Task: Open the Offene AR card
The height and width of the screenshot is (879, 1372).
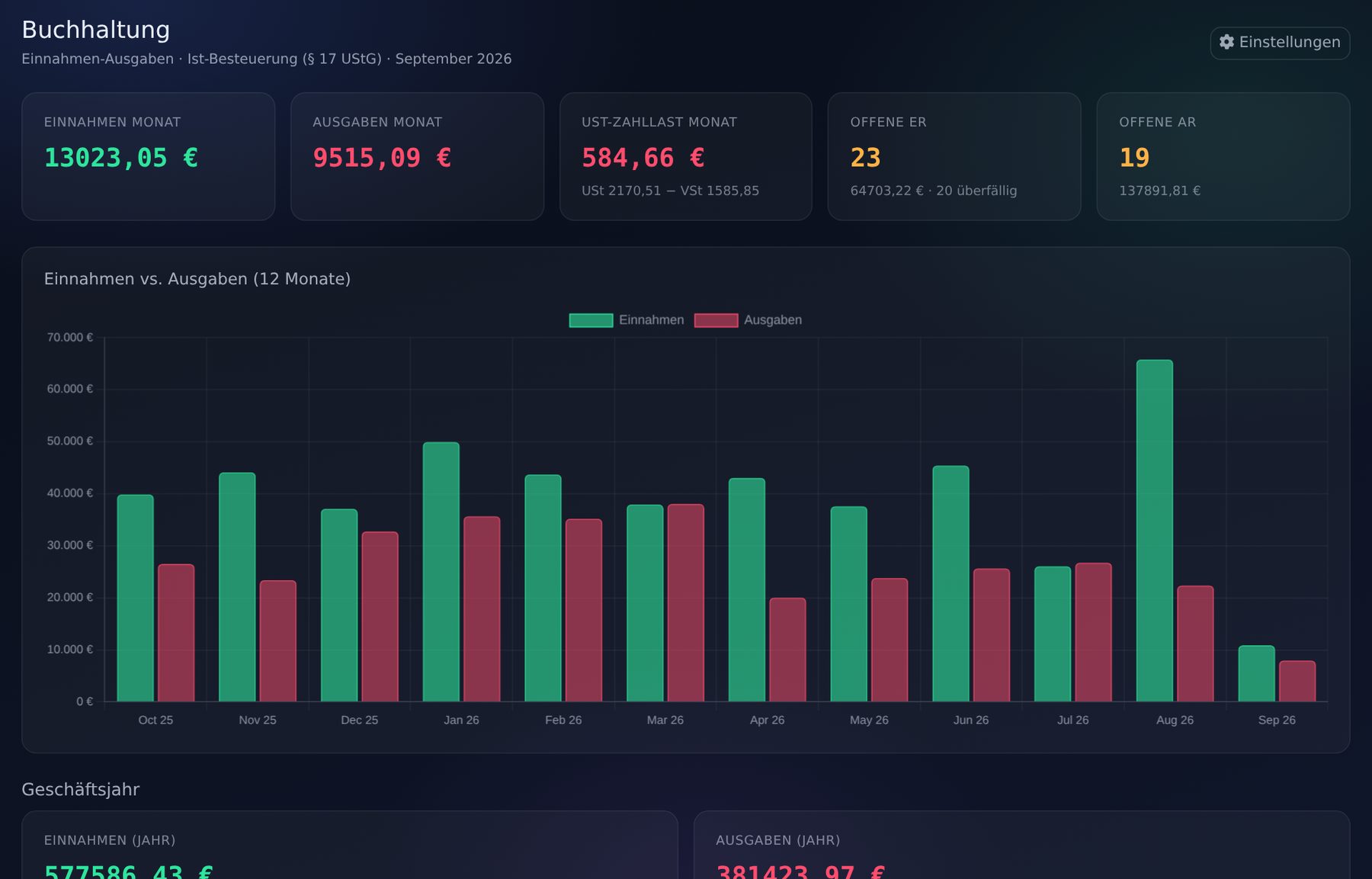Action: coord(1223,156)
